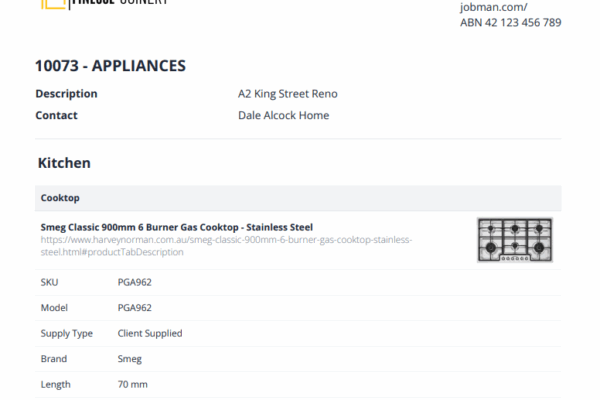Open the harveynorman.com.au product URL
Screen dimensions: 600x400
[226, 246]
